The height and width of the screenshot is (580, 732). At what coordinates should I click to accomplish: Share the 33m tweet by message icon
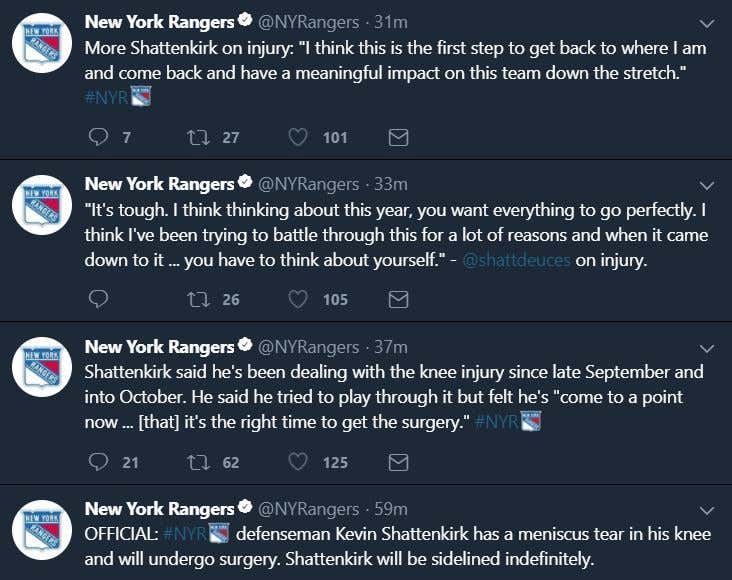(398, 299)
